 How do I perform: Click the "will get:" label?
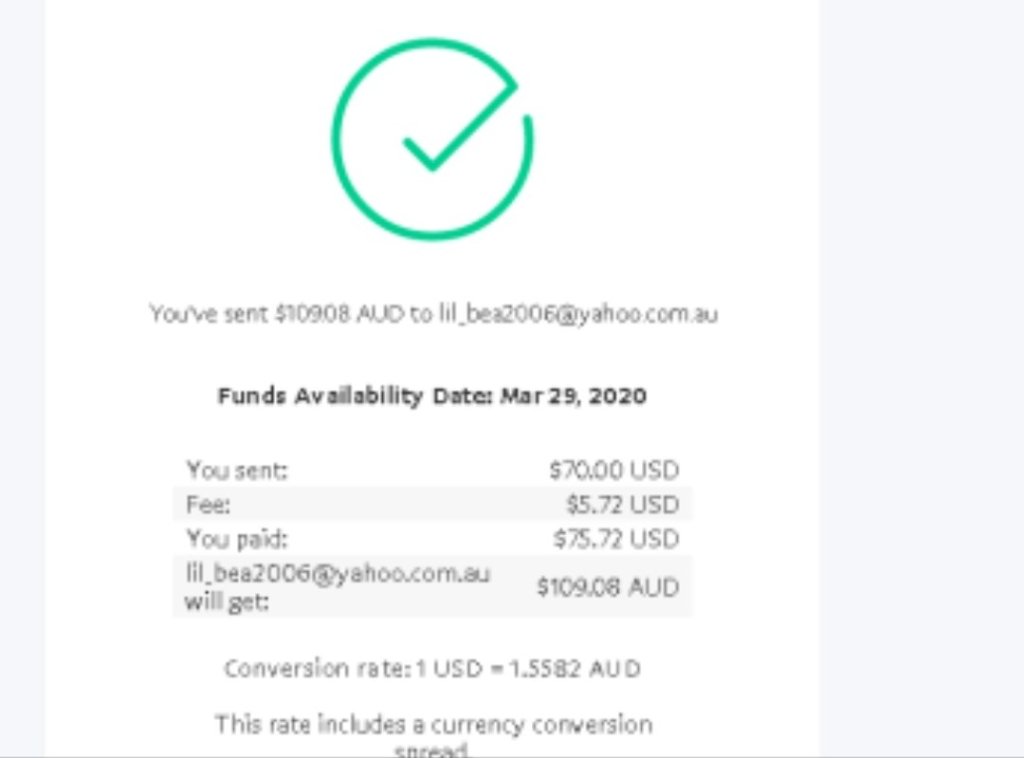click(227, 602)
